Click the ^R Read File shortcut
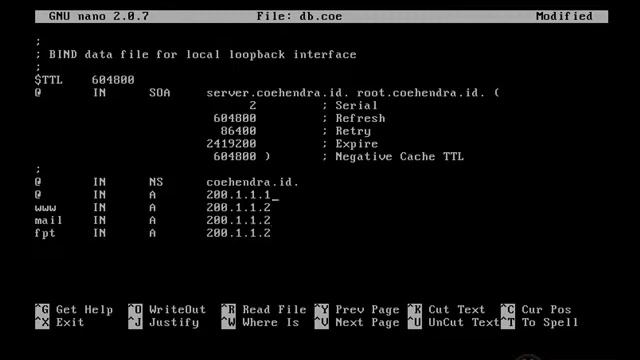Viewport: 640px width, 360px height. point(264,310)
